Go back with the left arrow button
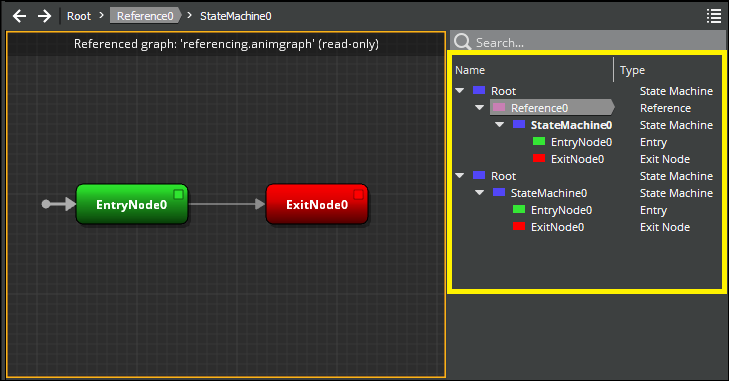Viewport: 729px width, 381px height. point(19,16)
